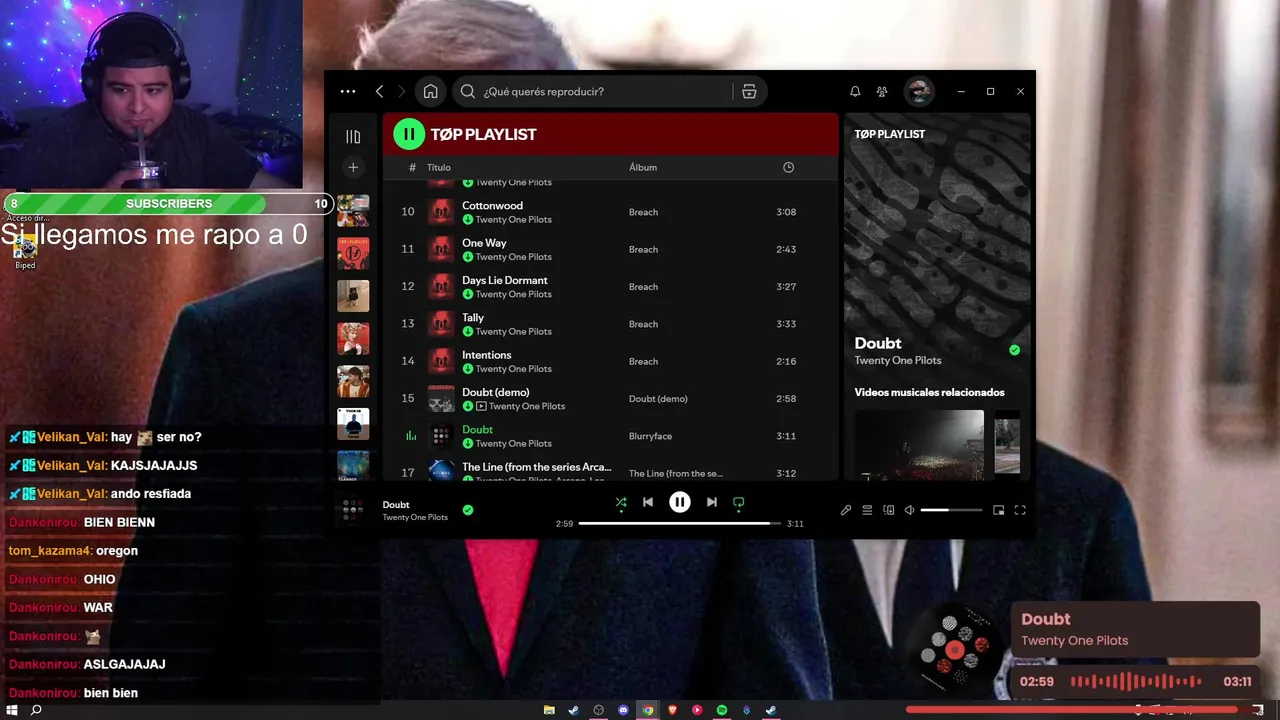Collapse Your Library sidebar icon
The image size is (1280, 720).
coord(353,136)
